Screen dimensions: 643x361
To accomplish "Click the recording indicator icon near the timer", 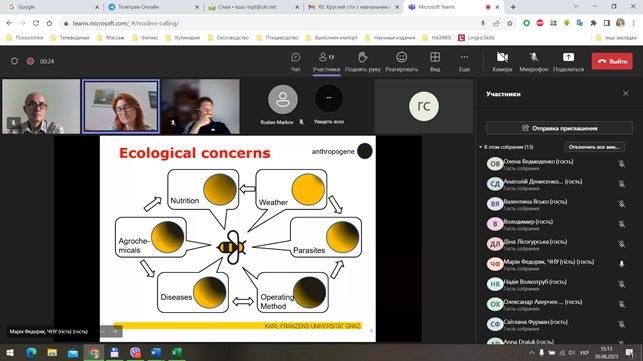I will pos(30,61).
